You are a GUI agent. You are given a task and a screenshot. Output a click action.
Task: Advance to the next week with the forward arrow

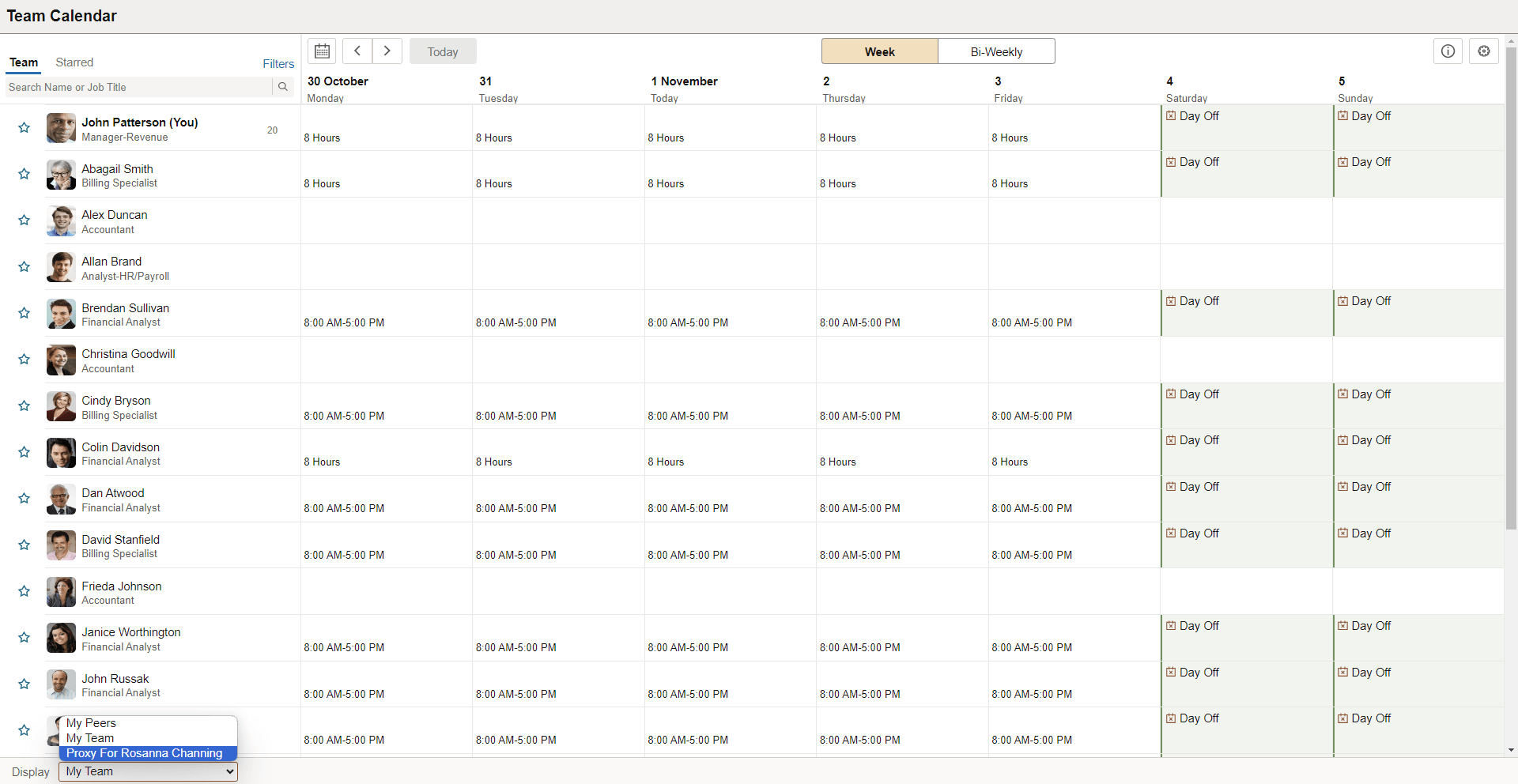coord(387,51)
